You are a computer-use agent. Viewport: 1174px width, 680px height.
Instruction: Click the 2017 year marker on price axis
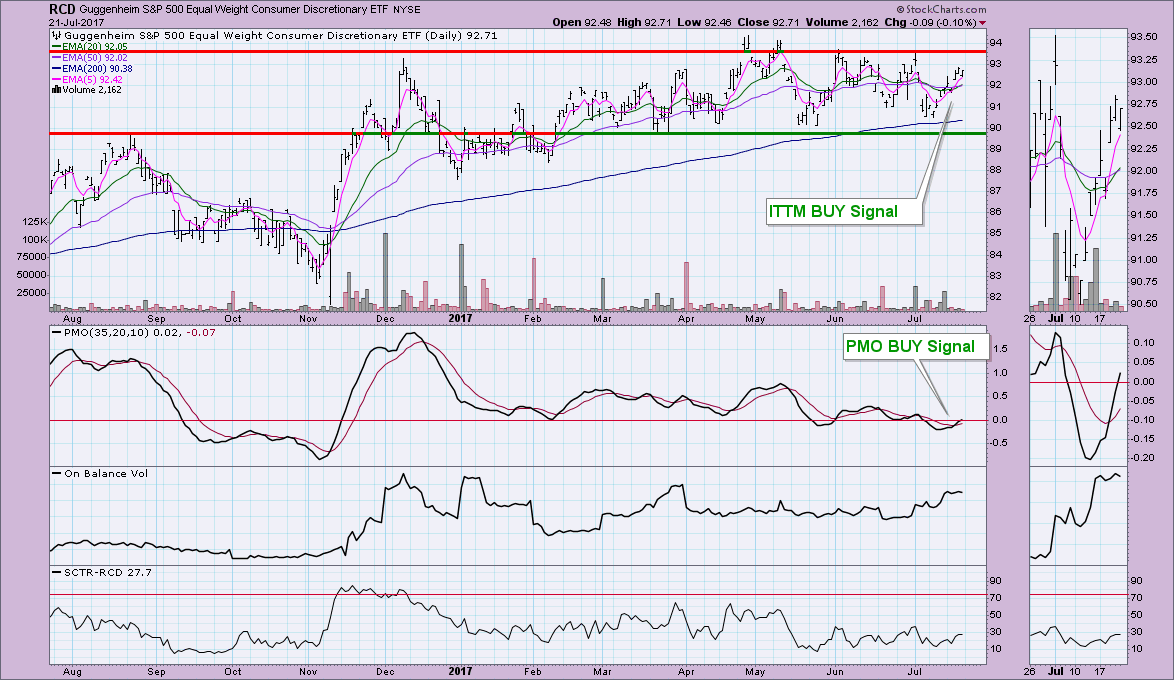point(461,318)
